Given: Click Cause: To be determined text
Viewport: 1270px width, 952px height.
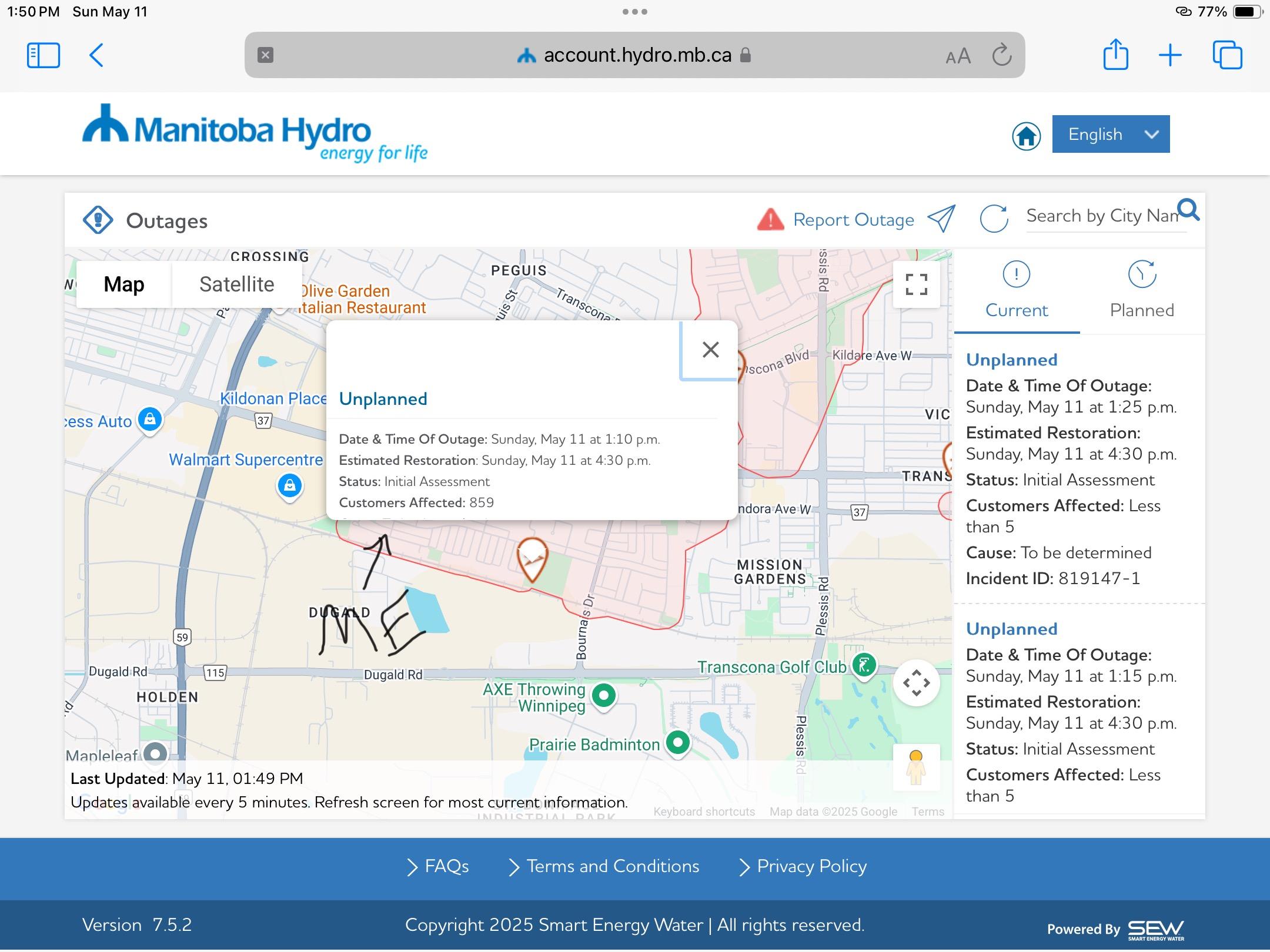Looking at the screenshot, I should tap(1058, 552).
